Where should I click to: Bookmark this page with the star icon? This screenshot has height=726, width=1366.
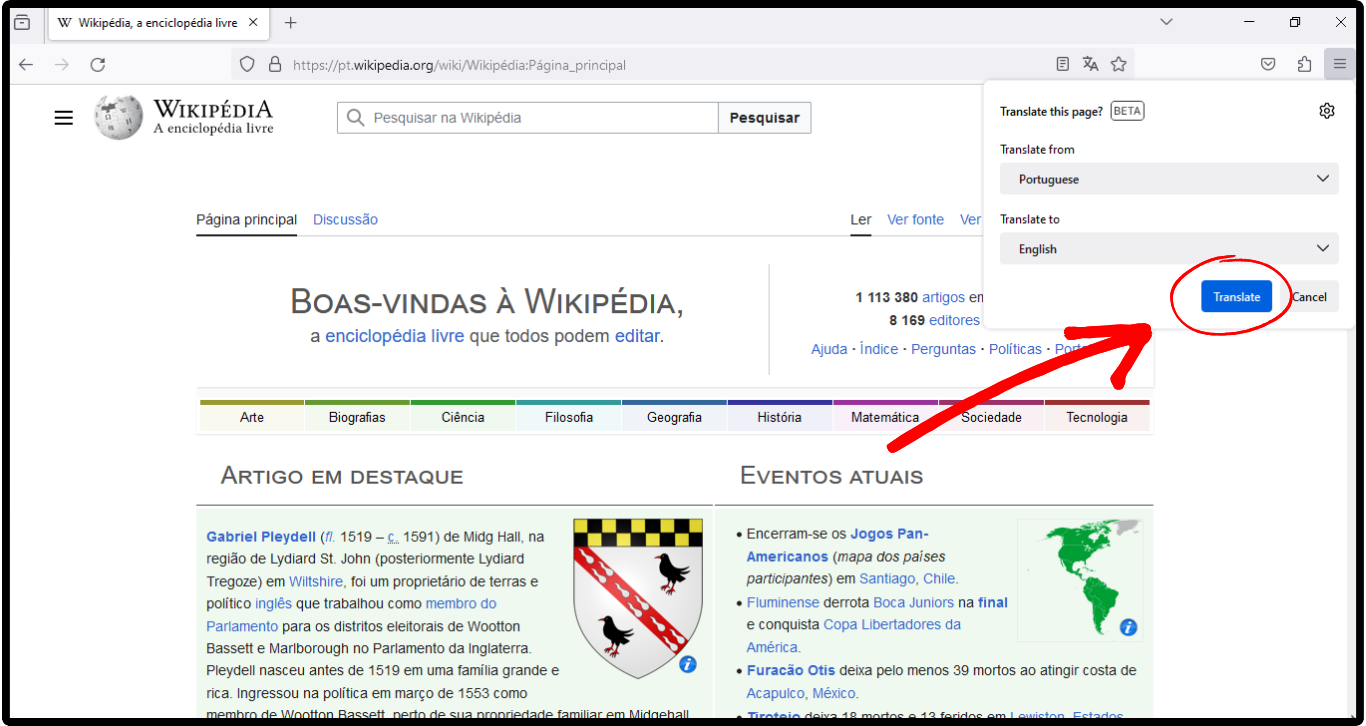pyautogui.click(x=1119, y=63)
